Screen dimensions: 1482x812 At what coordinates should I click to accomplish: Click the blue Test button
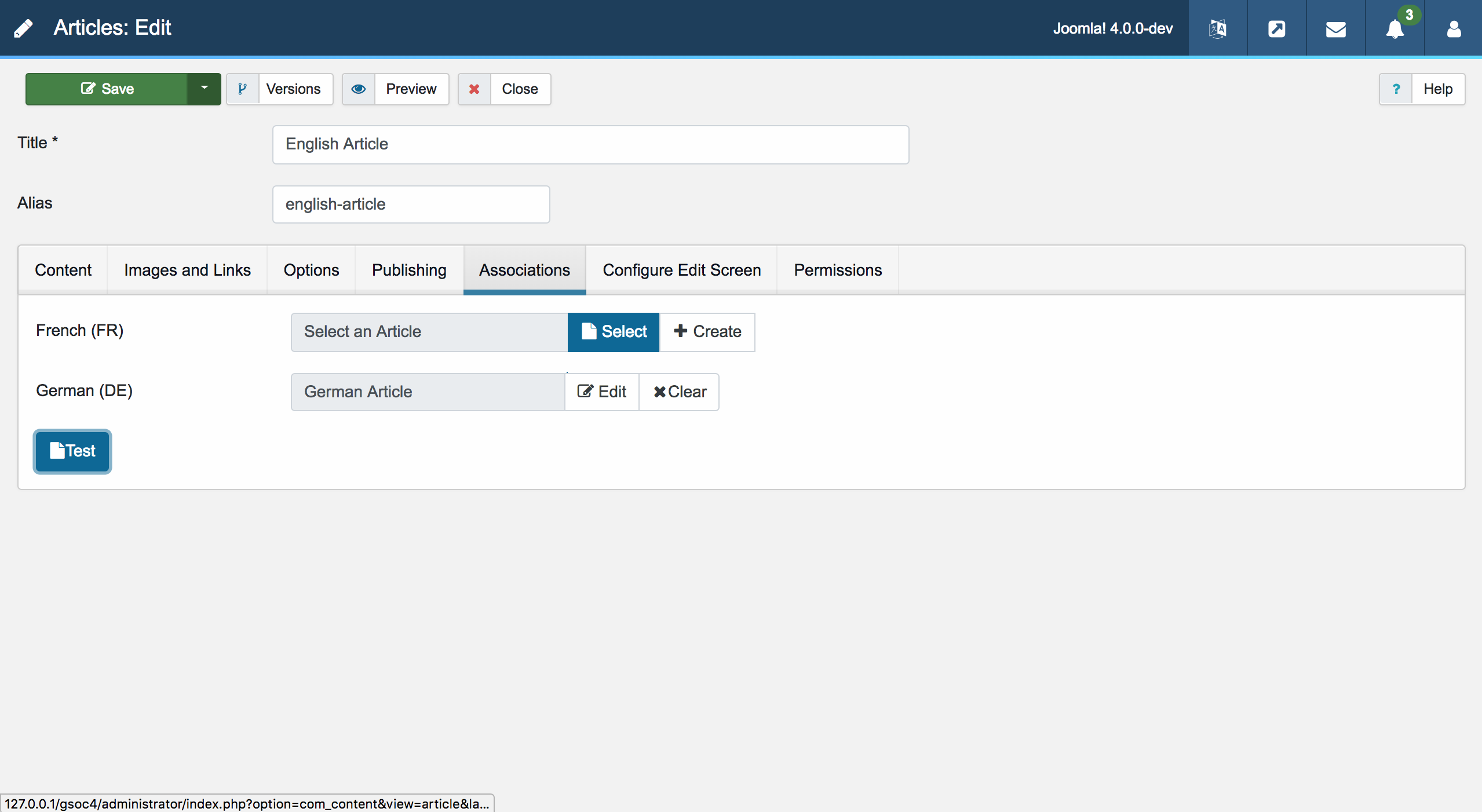[x=72, y=451]
